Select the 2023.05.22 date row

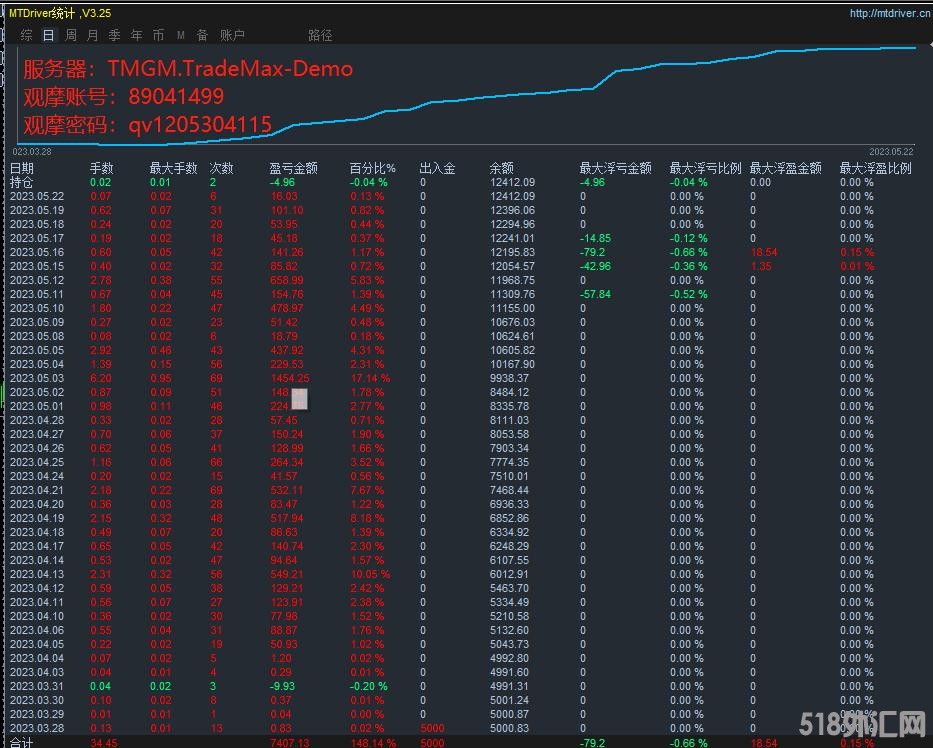(x=37, y=196)
